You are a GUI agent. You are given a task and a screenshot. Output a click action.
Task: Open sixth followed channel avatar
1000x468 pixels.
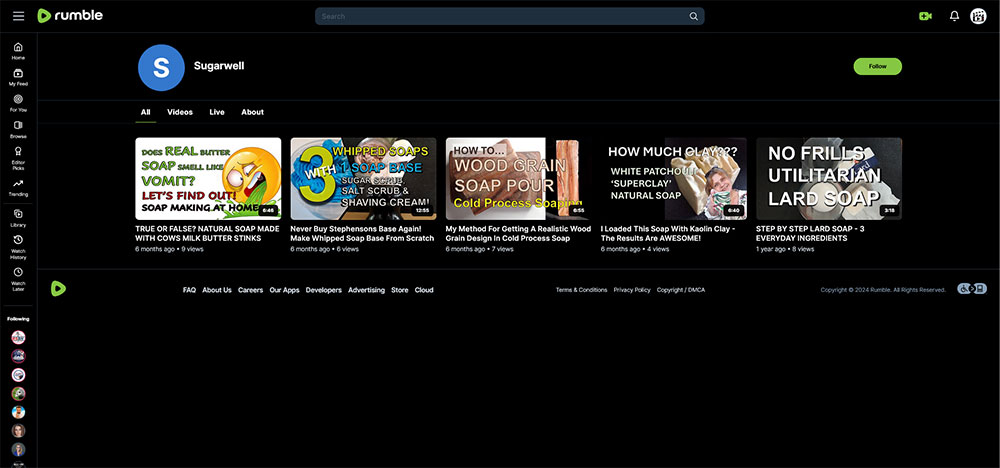pos(18,430)
